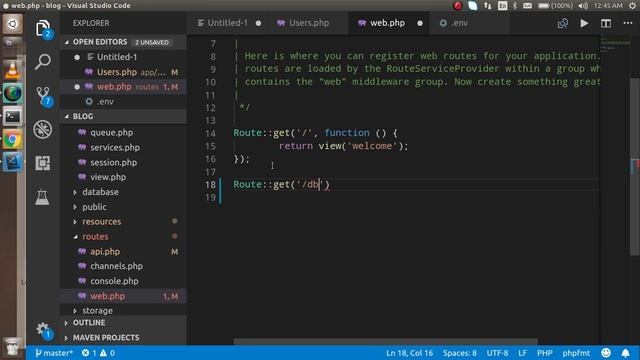640x360 pixels.
Task: Open the Source Control view
Action: [x=43, y=96]
